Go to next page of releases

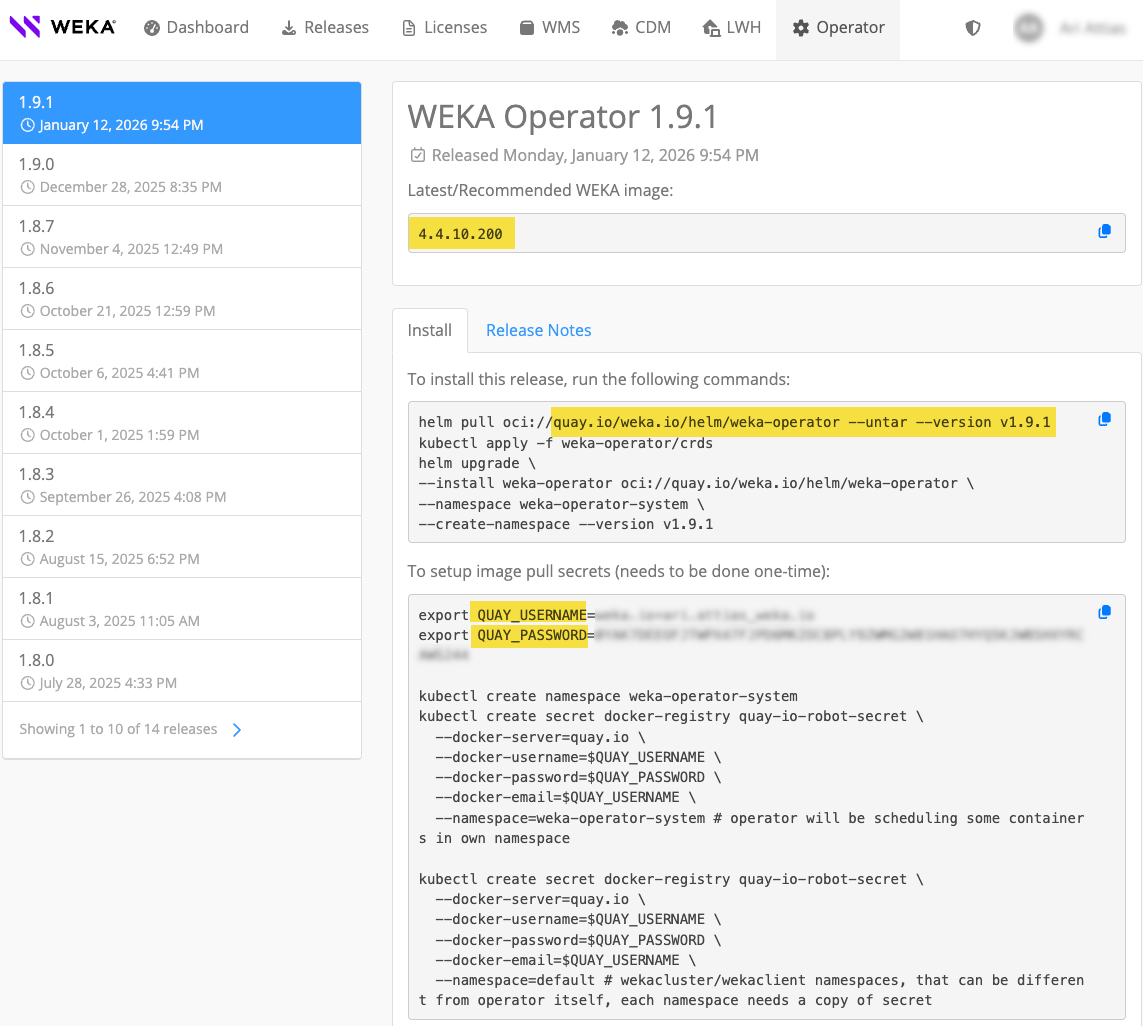[x=237, y=730]
